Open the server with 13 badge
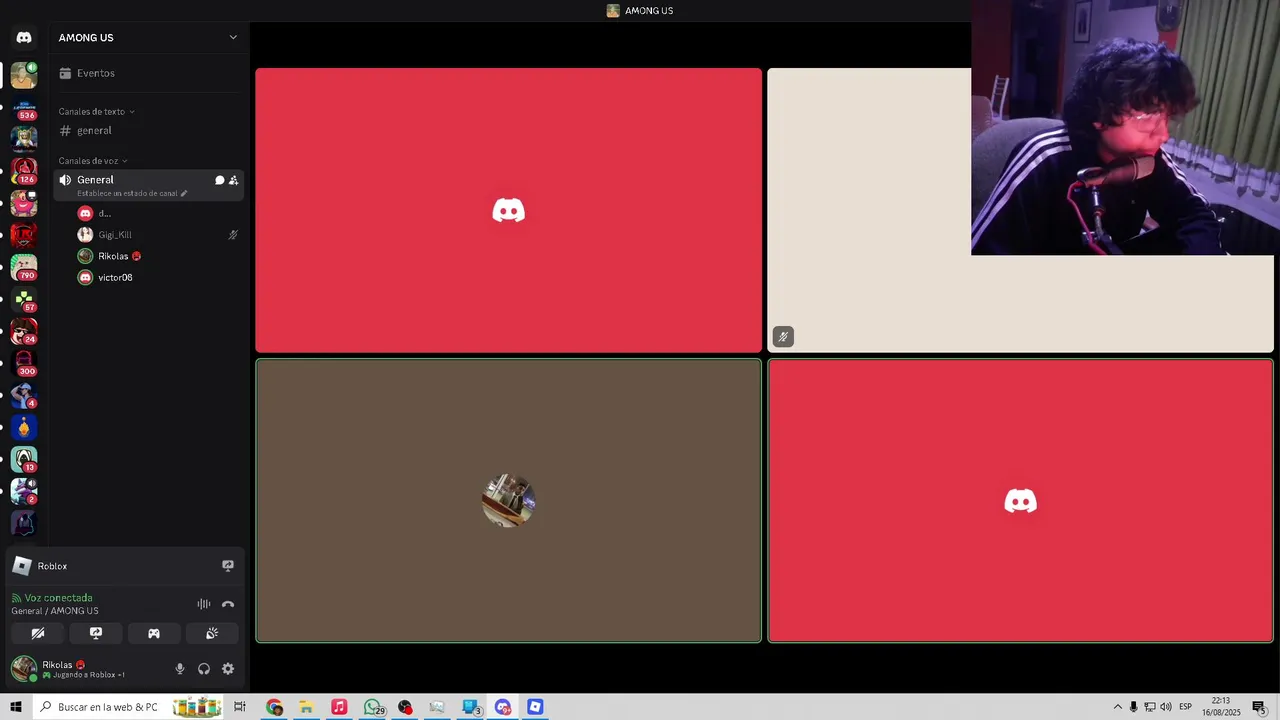This screenshot has height=720, width=1280. click(x=24, y=459)
